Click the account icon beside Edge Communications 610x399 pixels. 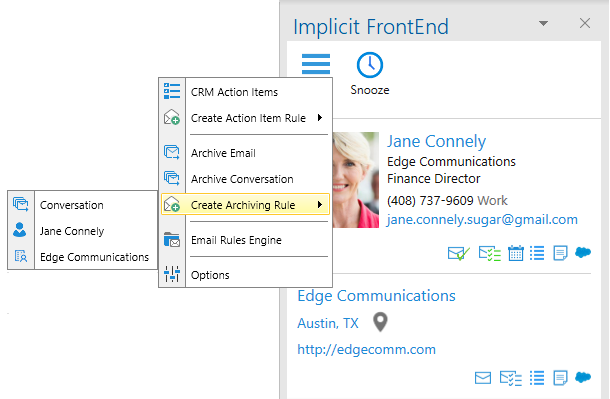coord(21,256)
